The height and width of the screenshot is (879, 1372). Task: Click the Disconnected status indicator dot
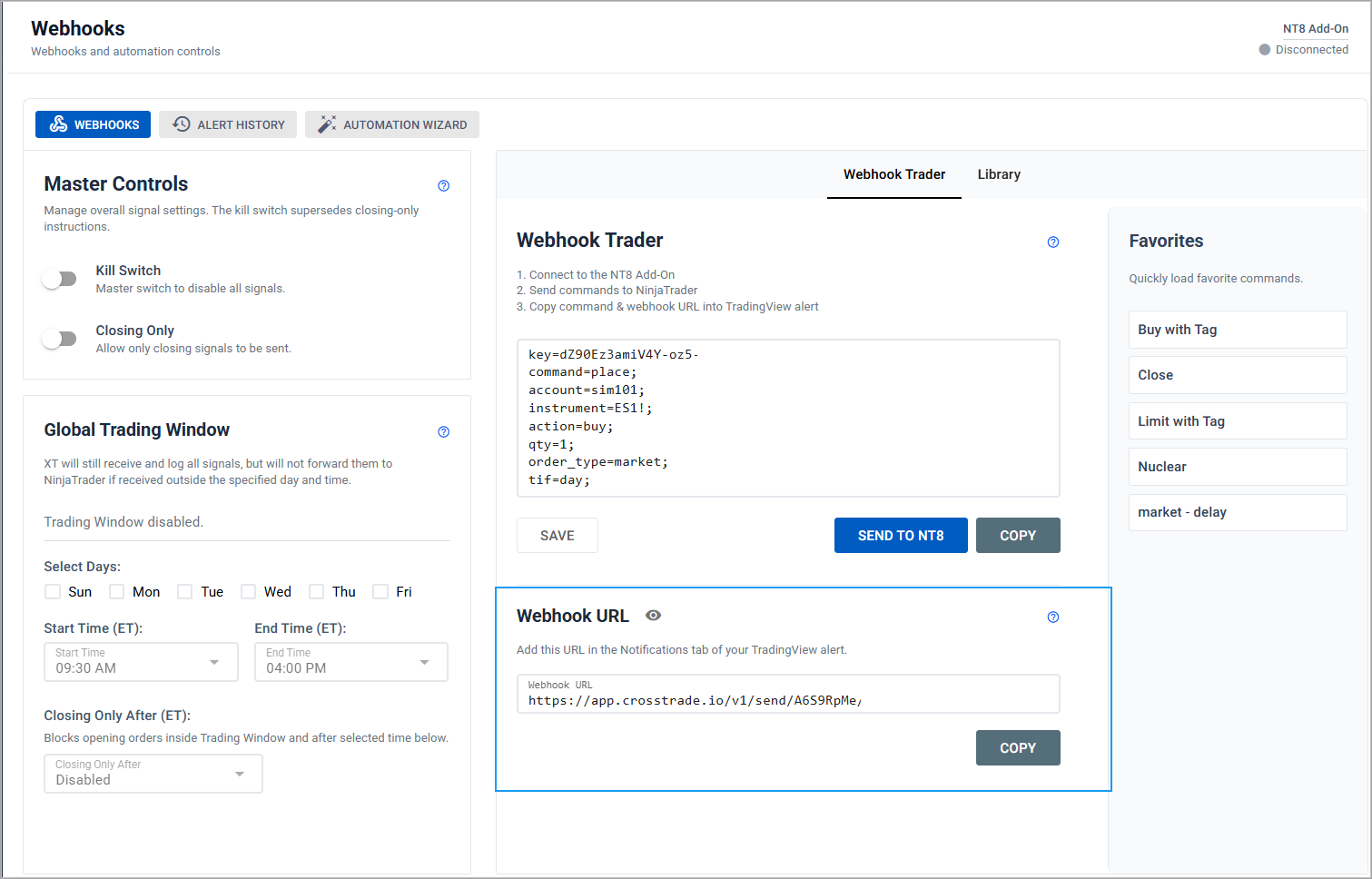click(1264, 50)
